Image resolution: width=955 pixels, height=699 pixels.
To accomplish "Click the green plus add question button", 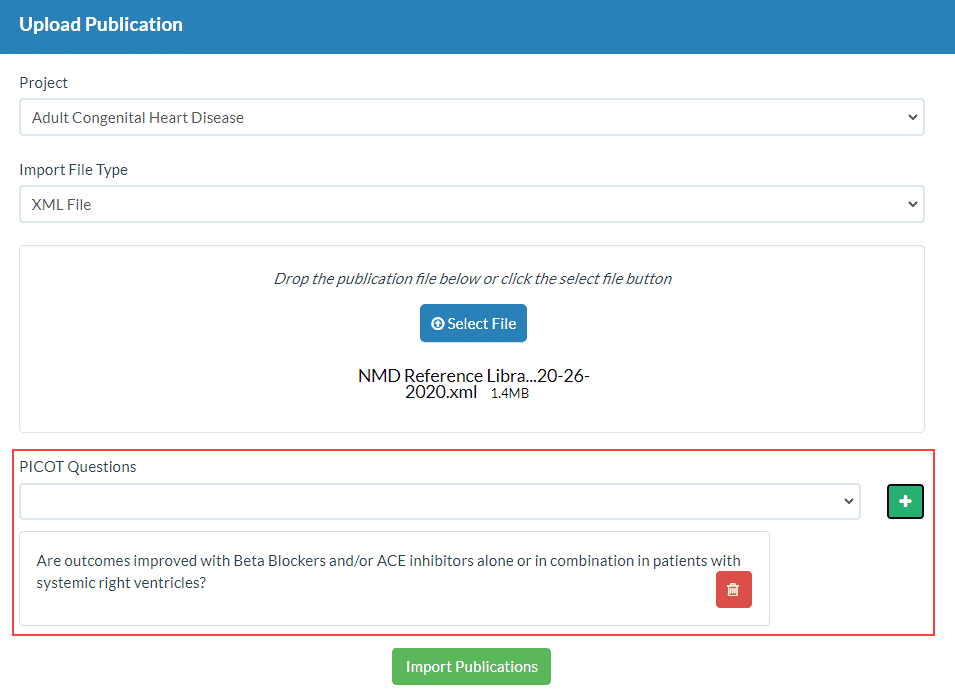I will (905, 501).
